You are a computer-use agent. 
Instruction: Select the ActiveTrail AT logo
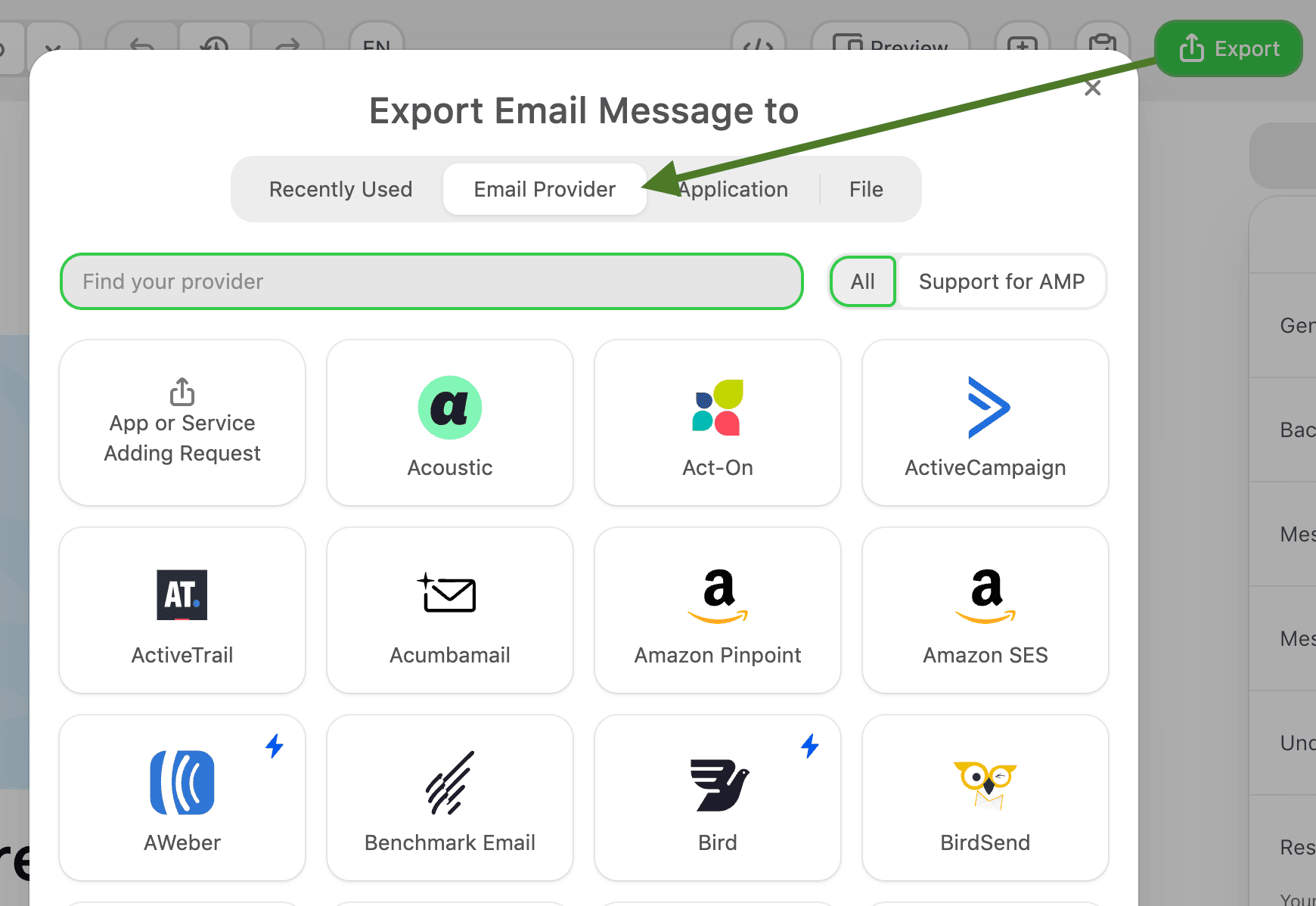point(182,595)
